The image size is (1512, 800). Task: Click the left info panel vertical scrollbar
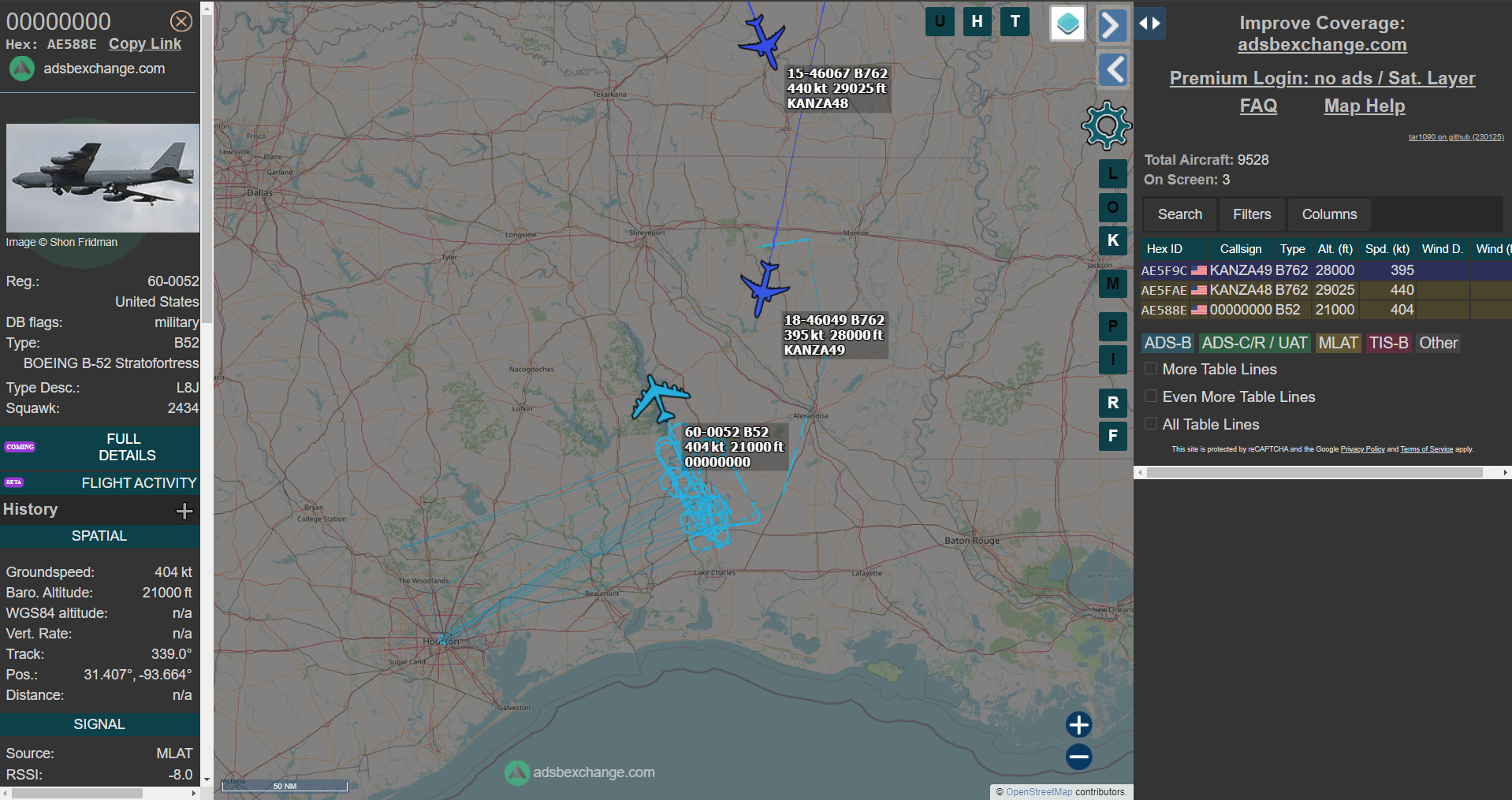[207, 169]
